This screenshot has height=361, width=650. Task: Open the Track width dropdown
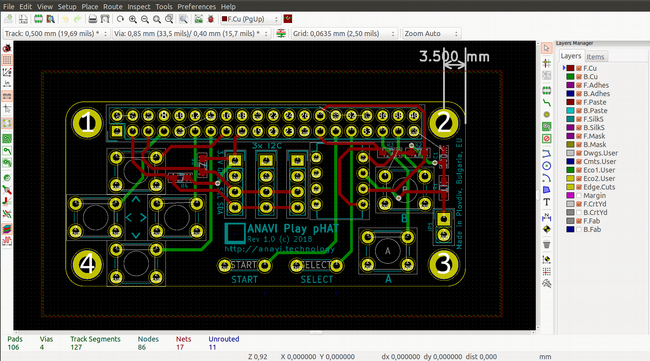[56, 34]
